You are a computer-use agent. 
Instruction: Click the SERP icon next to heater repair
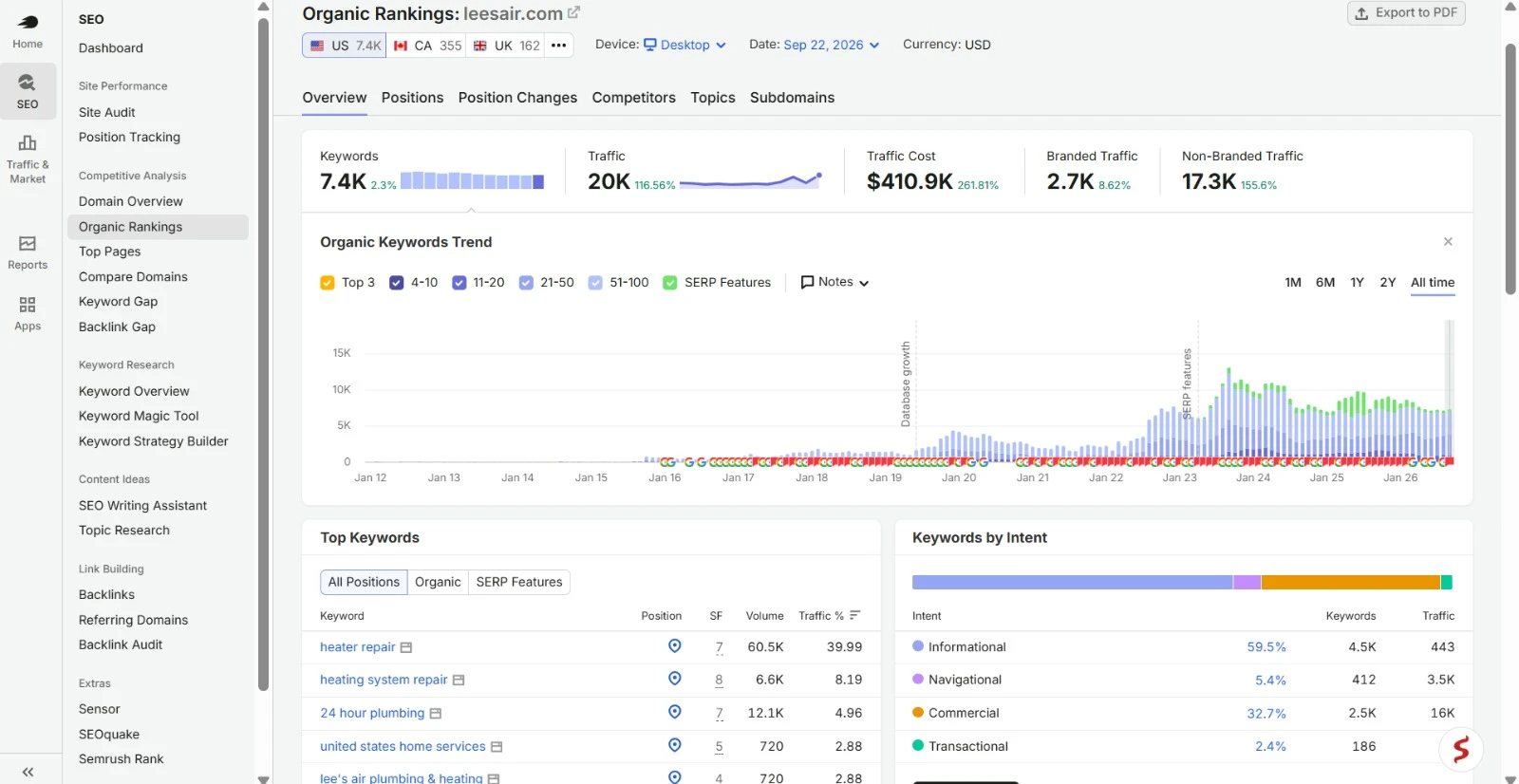[x=406, y=647]
